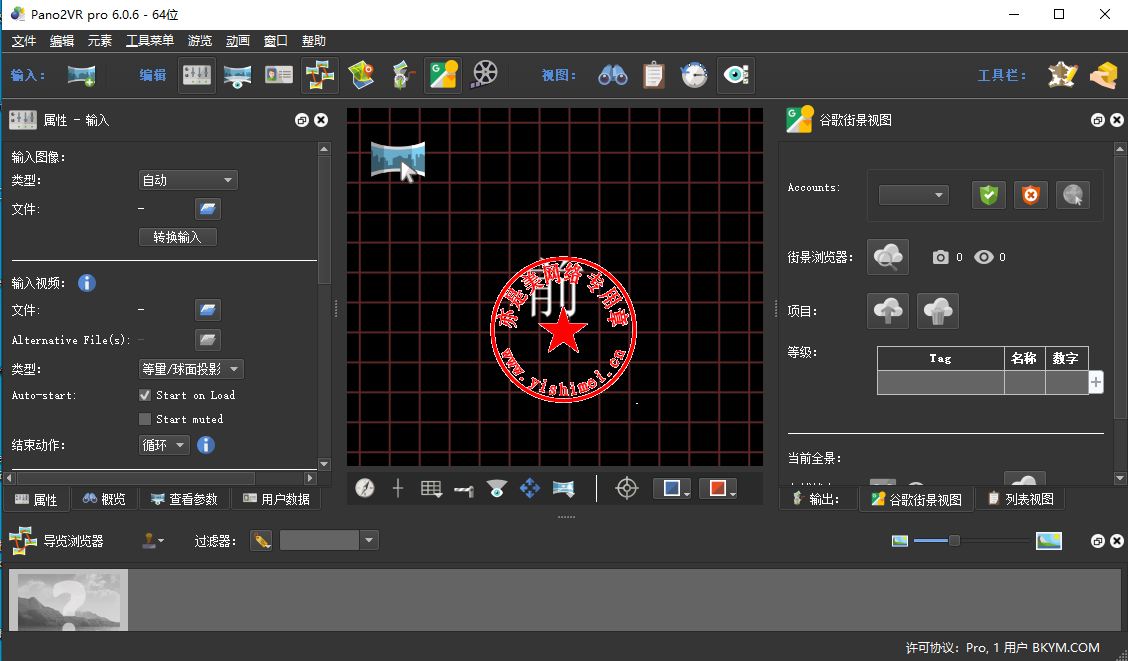Viewport: 1128px width, 661px height.
Task: Expand the 等里/球面投影 type dropdown
Action: tap(190, 369)
